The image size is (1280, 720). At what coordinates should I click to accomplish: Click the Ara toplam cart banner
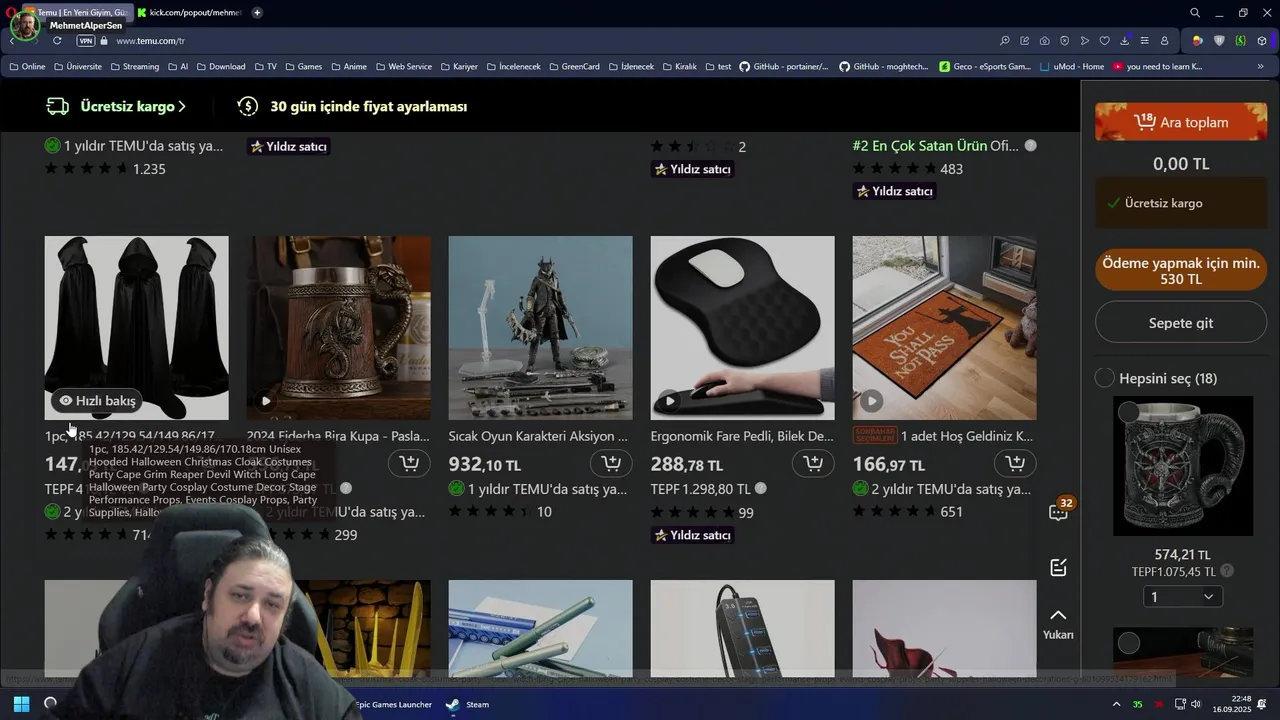[1181, 122]
